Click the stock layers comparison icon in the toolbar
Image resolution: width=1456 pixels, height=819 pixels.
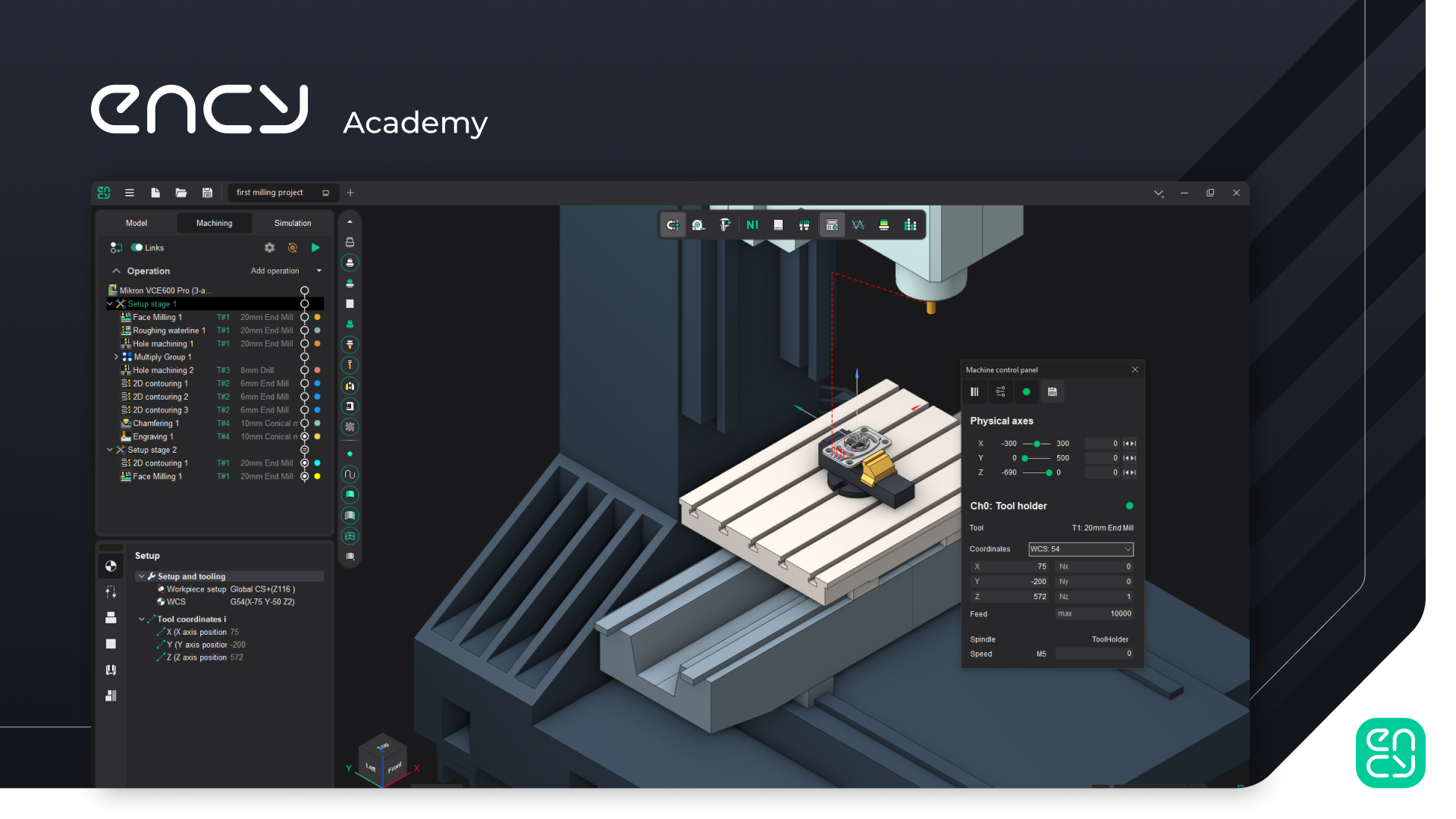click(884, 224)
